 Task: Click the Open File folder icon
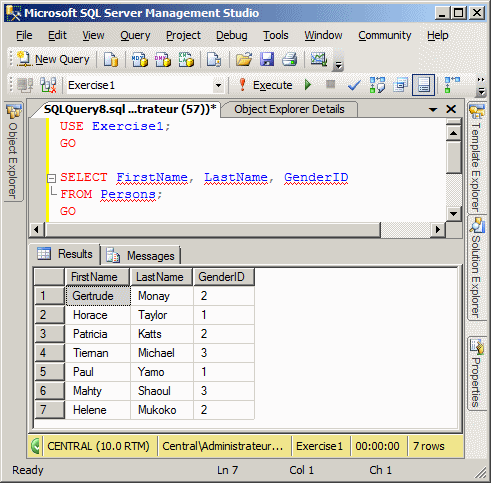(244, 59)
